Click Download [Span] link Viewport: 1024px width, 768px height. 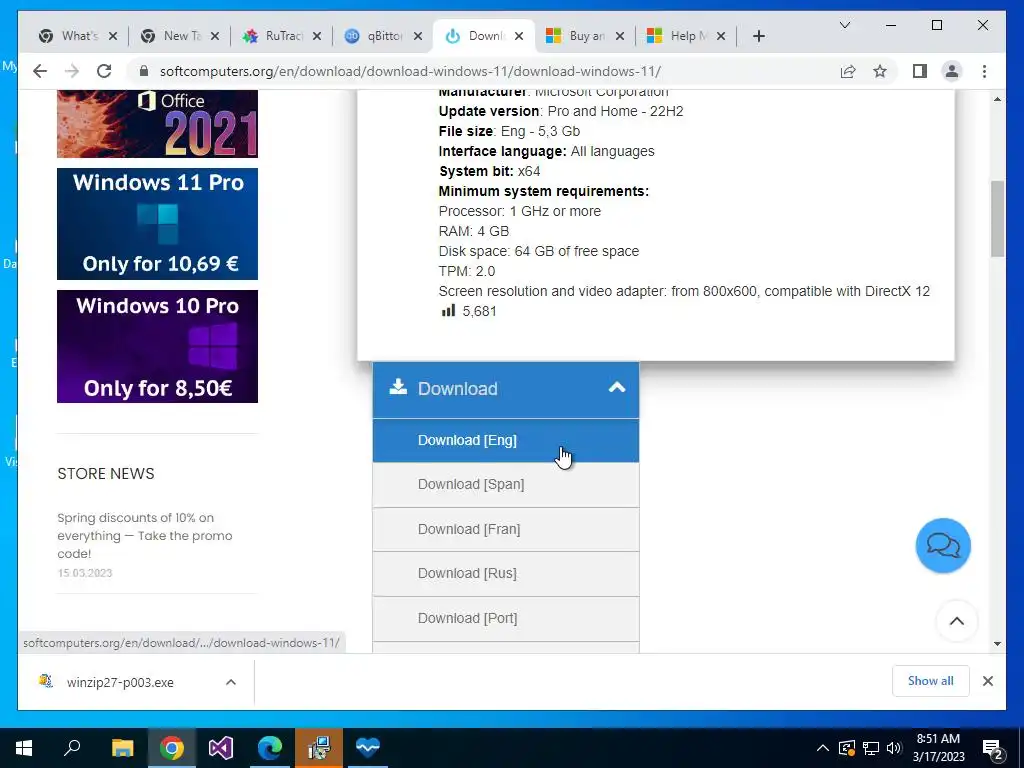click(505, 485)
